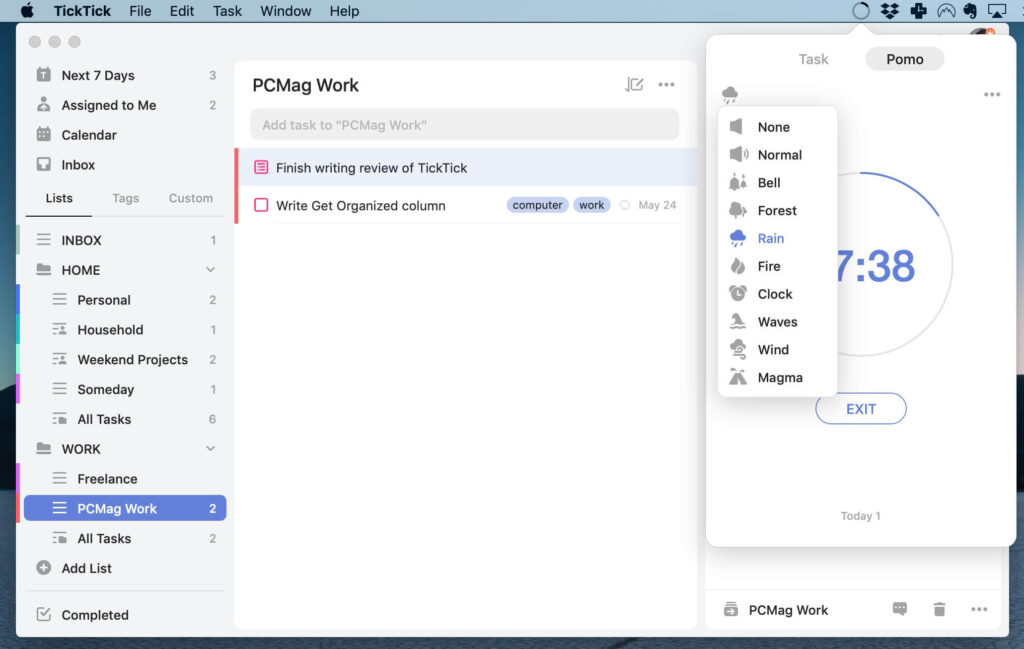Click the TickTick timer icon in menu bar
The image size is (1024, 649).
860,10
